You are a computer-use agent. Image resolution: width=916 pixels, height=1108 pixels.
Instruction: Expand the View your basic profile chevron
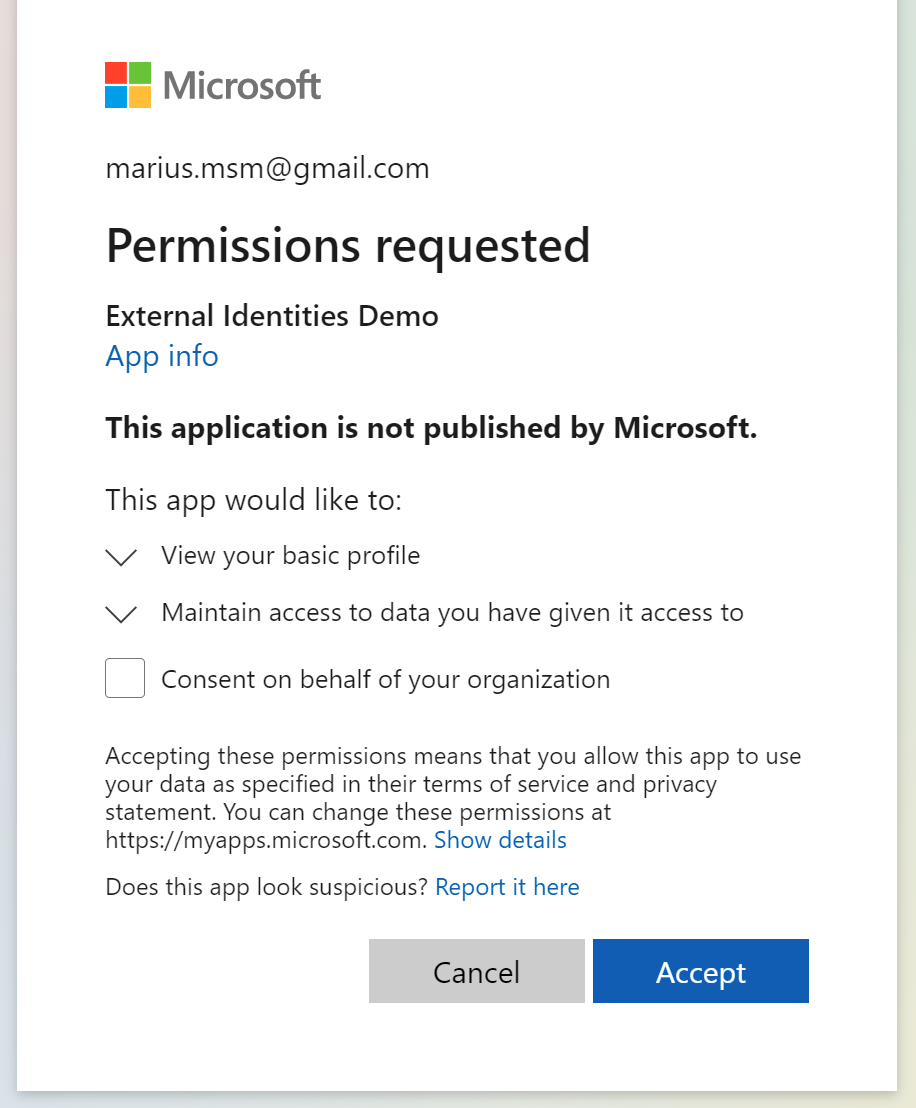coord(121,557)
